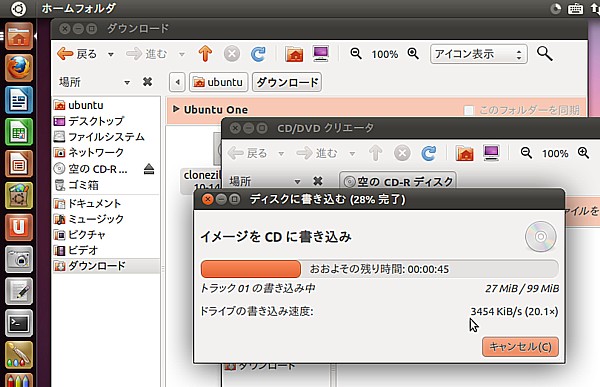Open LibreOffice Writer in the launcher
The image size is (600, 387).
[x=19, y=100]
